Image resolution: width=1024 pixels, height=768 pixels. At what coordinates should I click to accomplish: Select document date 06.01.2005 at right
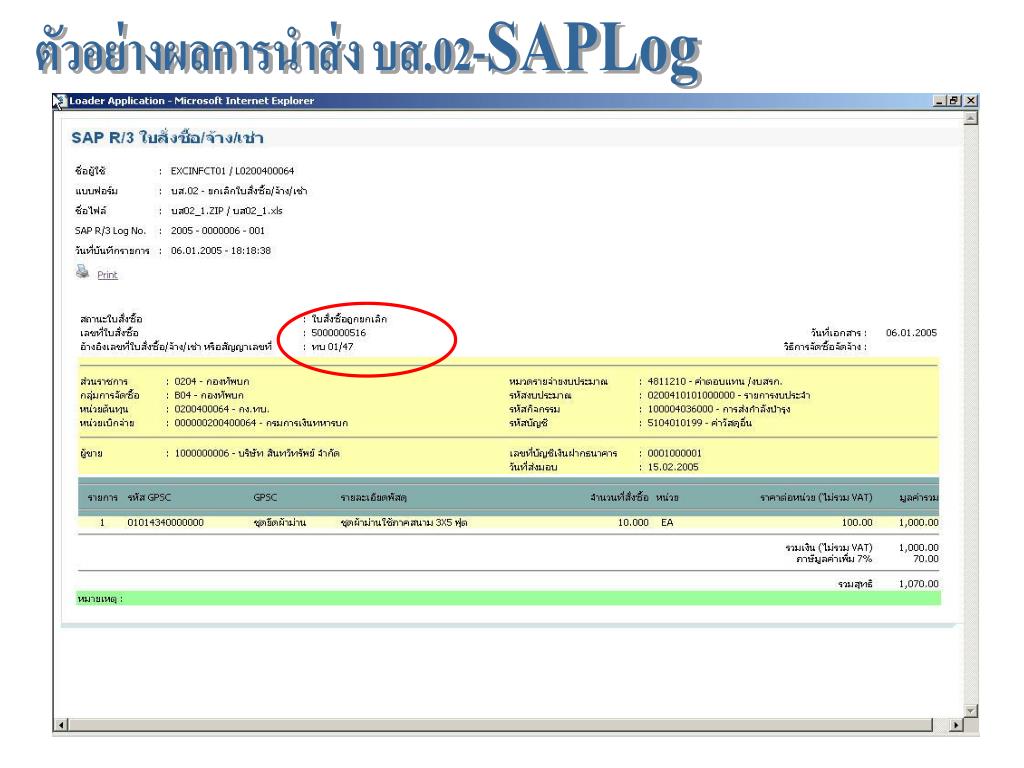[x=911, y=333]
